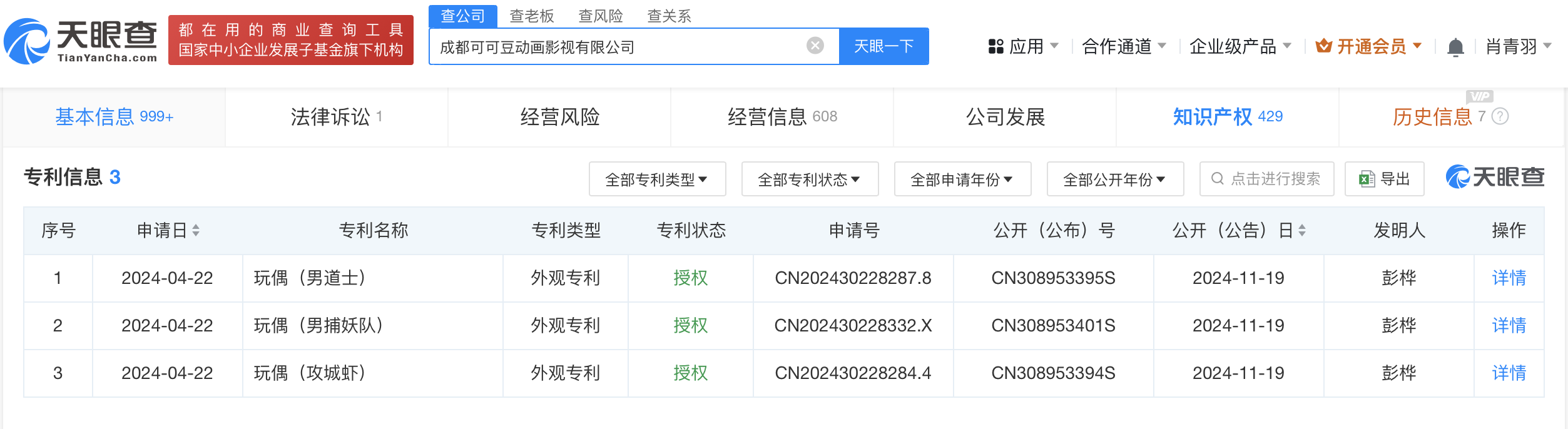Open notifications bell icon
The height and width of the screenshot is (429, 1568).
point(1455,47)
